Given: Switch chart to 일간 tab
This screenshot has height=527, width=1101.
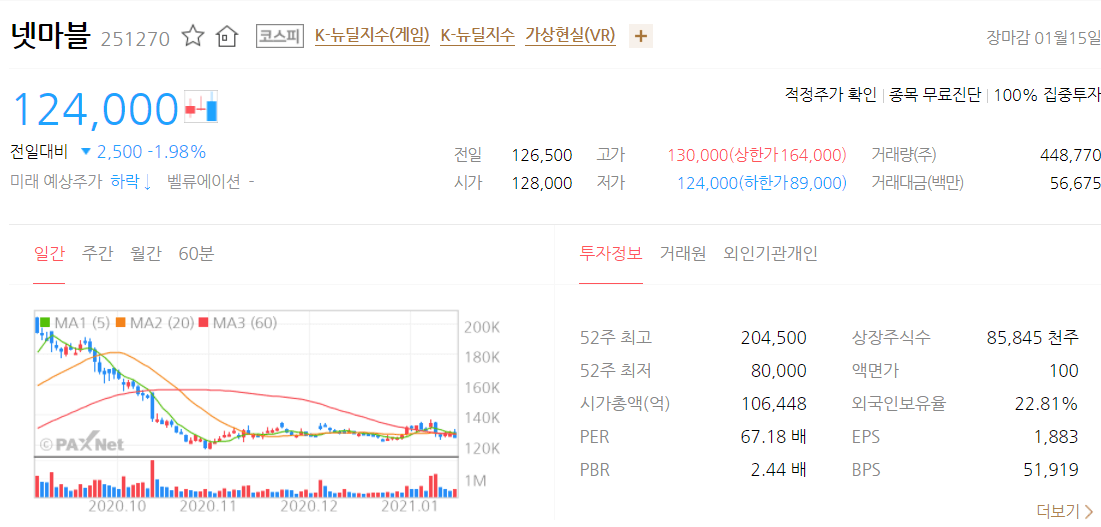Looking at the screenshot, I should (49, 253).
